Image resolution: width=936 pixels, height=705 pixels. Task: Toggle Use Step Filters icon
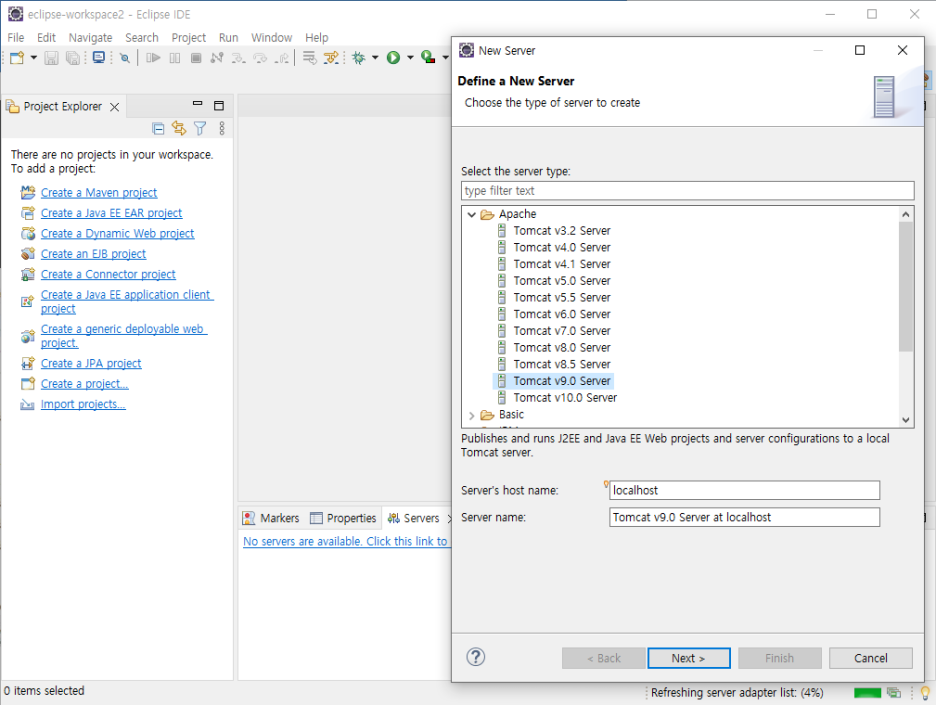click(x=331, y=58)
